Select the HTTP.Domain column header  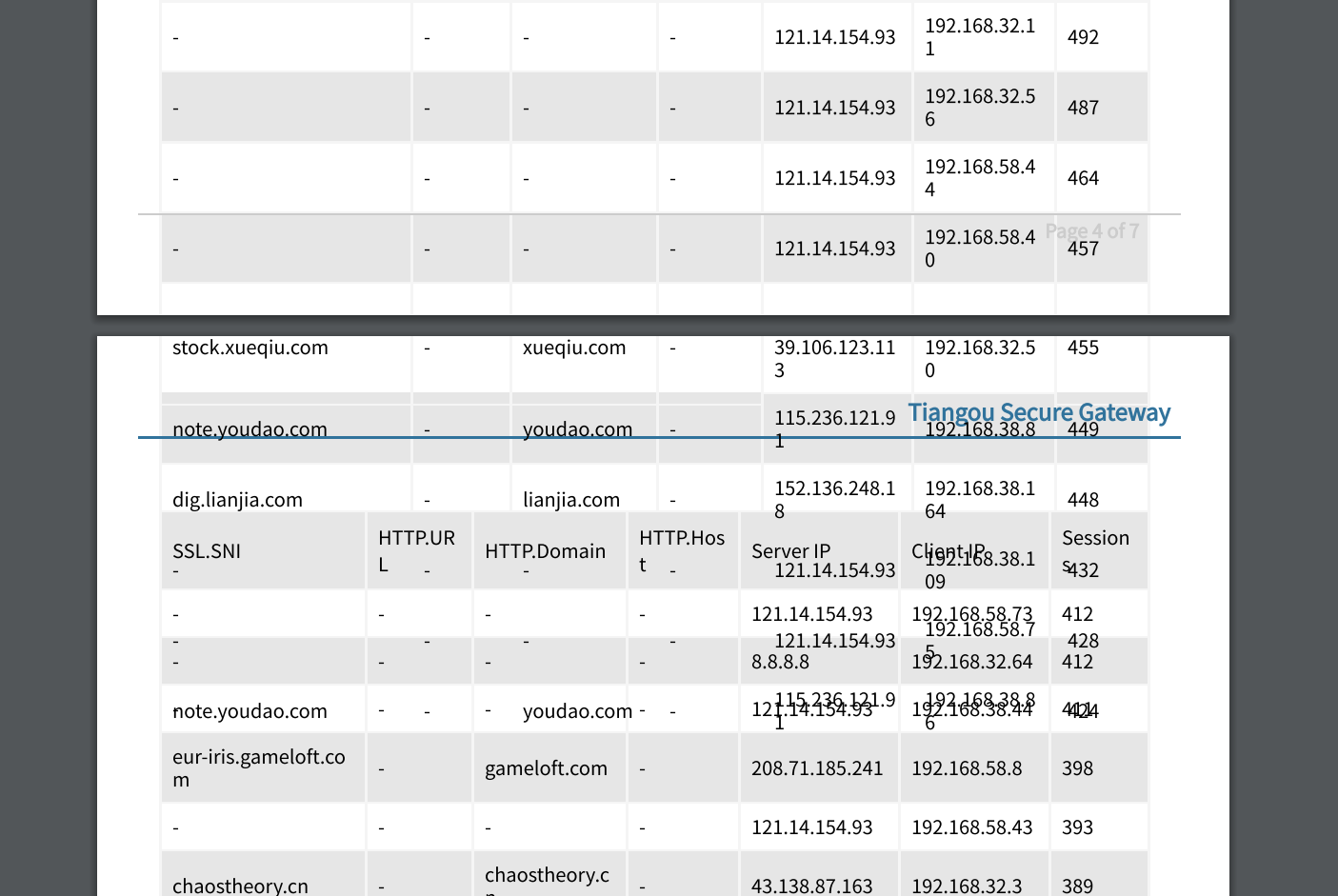[545, 551]
